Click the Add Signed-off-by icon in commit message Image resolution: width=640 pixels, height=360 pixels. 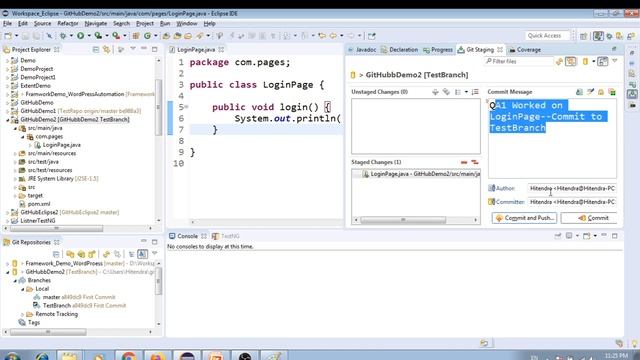pos(590,92)
